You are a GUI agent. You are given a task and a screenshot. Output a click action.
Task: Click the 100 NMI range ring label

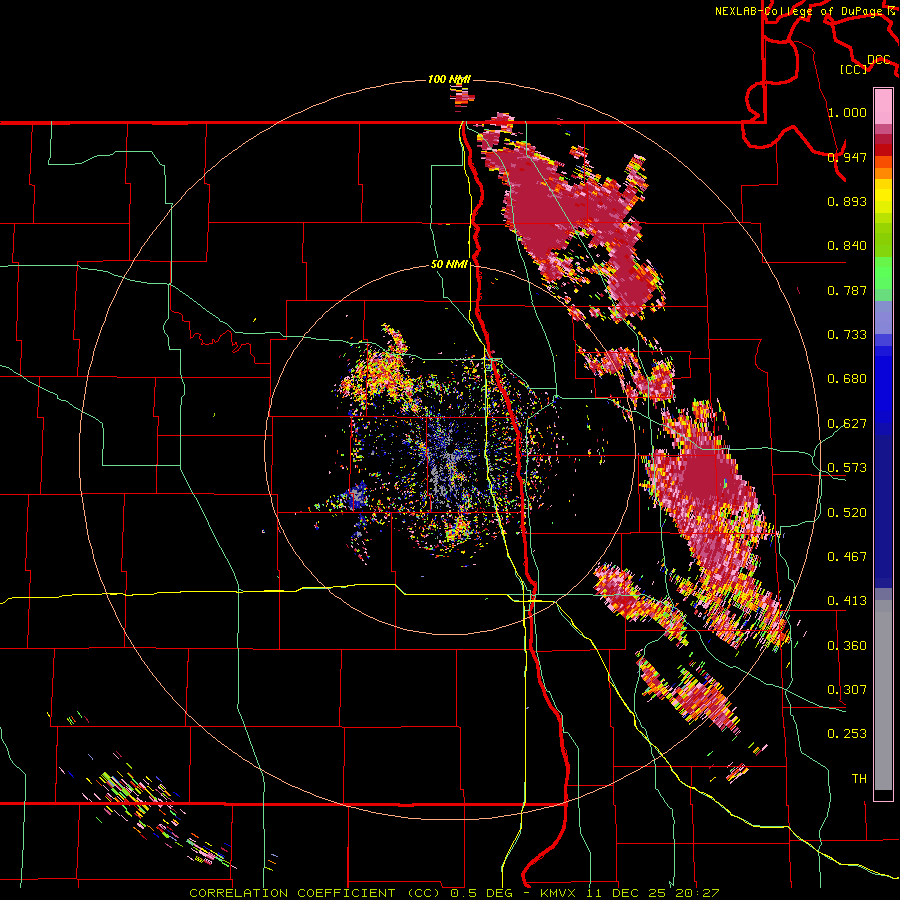[449, 79]
